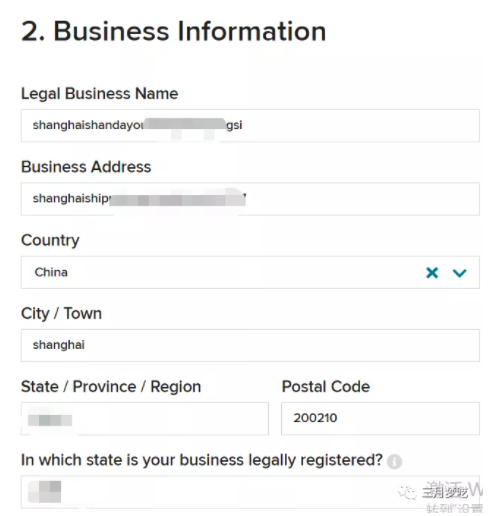
Task: Click the State / Province / Region input
Action: (145, 419)
